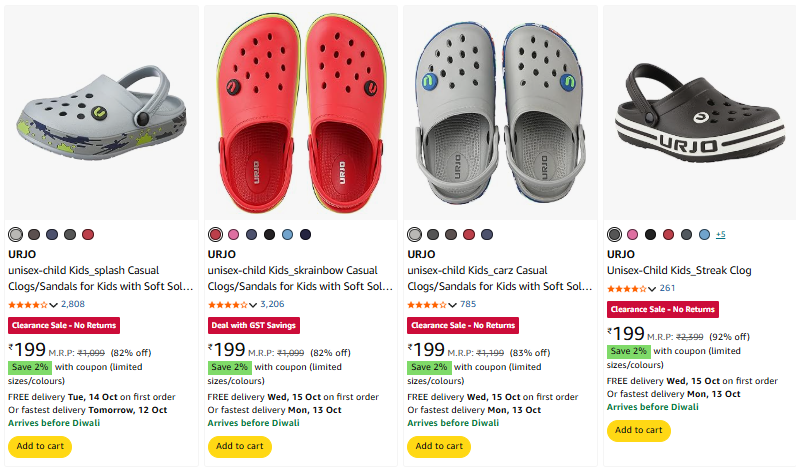The height and width of the screenshot is (469, 796).
Task: Open Kids_skrainbow Casual Clogs product title
Action: 300,278
